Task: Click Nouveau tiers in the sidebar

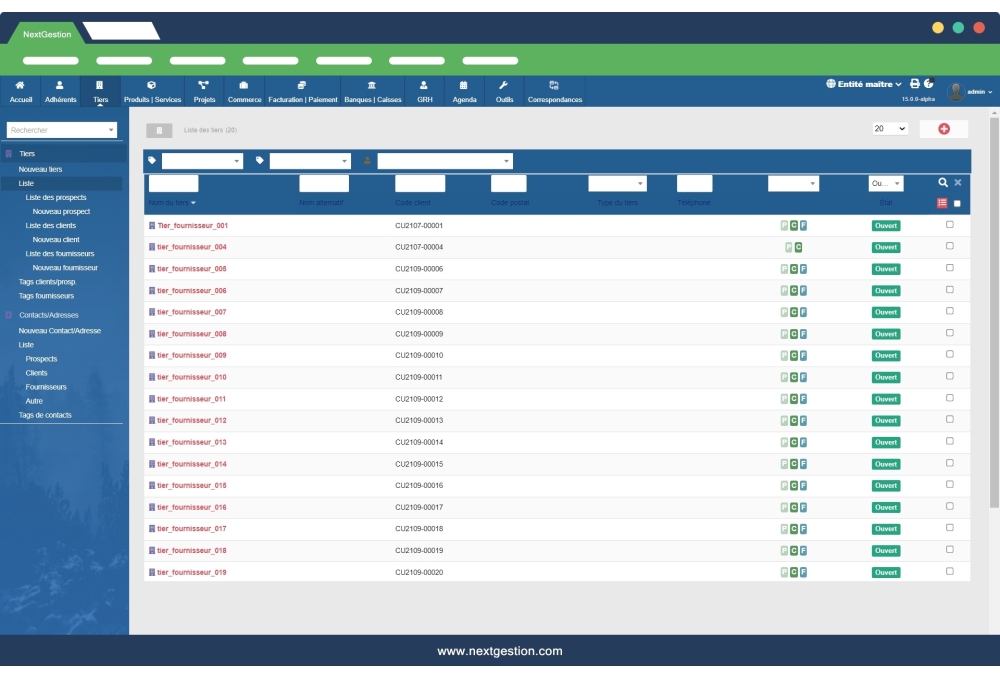Action: 40,170
